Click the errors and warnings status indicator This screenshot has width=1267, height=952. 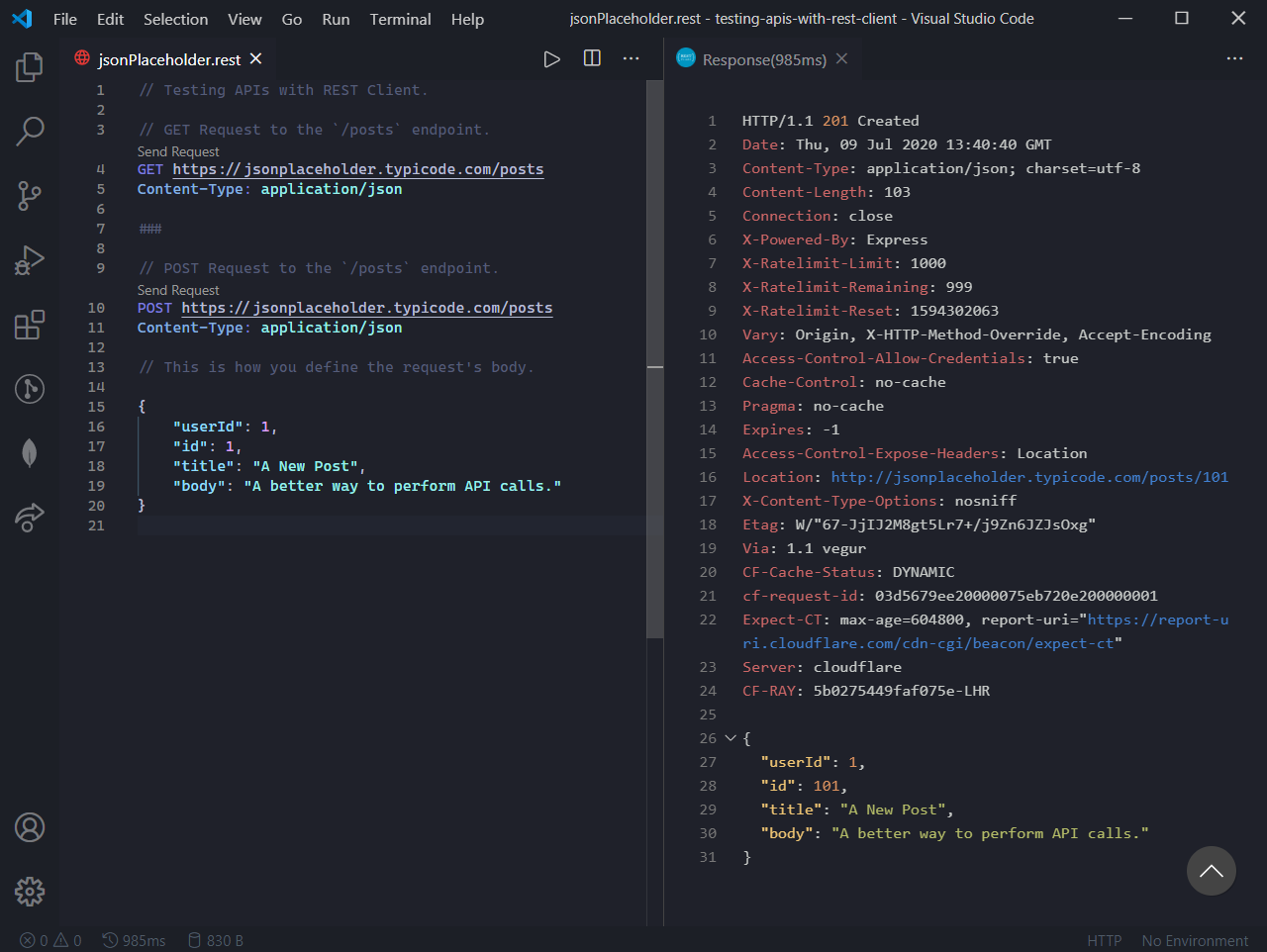click(49, 940)
